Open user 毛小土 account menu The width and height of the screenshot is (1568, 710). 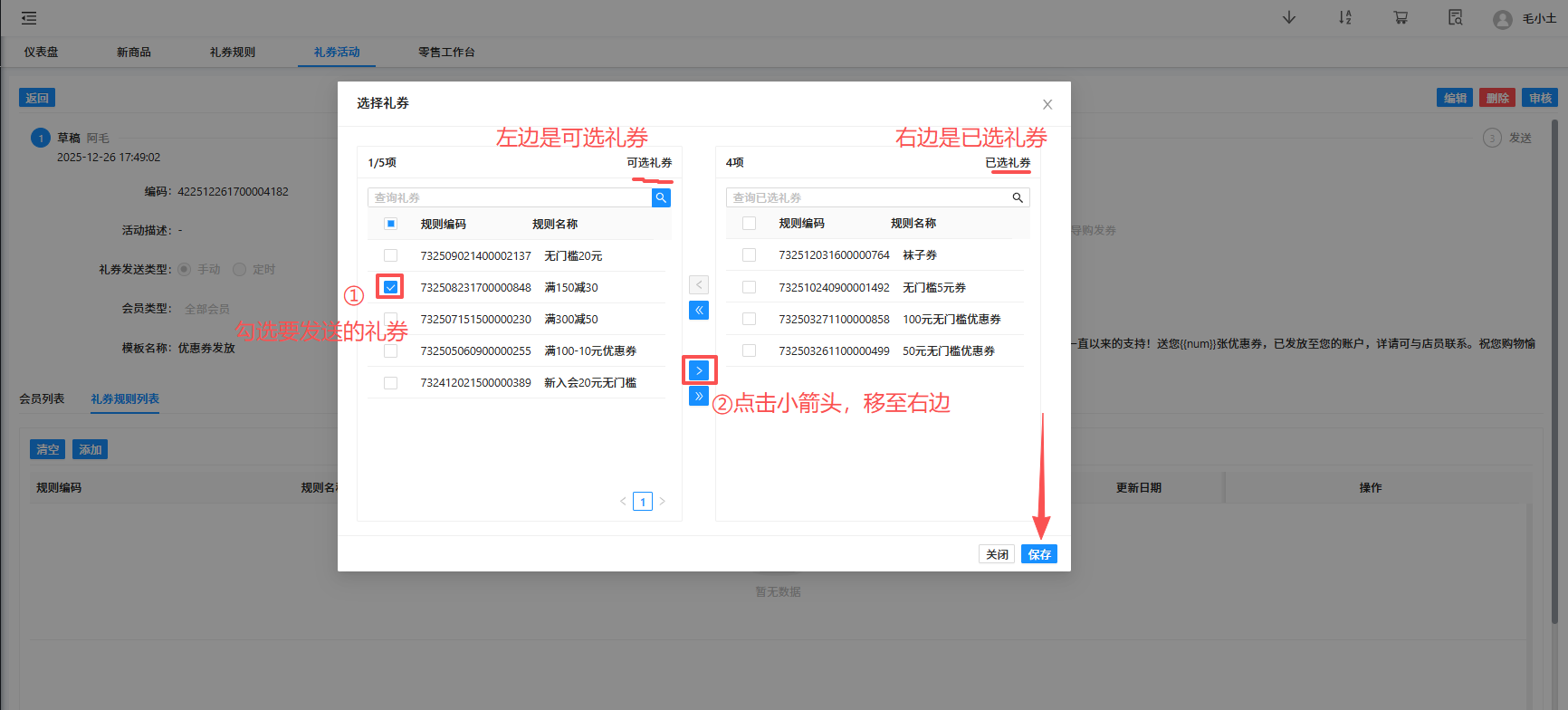[x=1526, y=19]
